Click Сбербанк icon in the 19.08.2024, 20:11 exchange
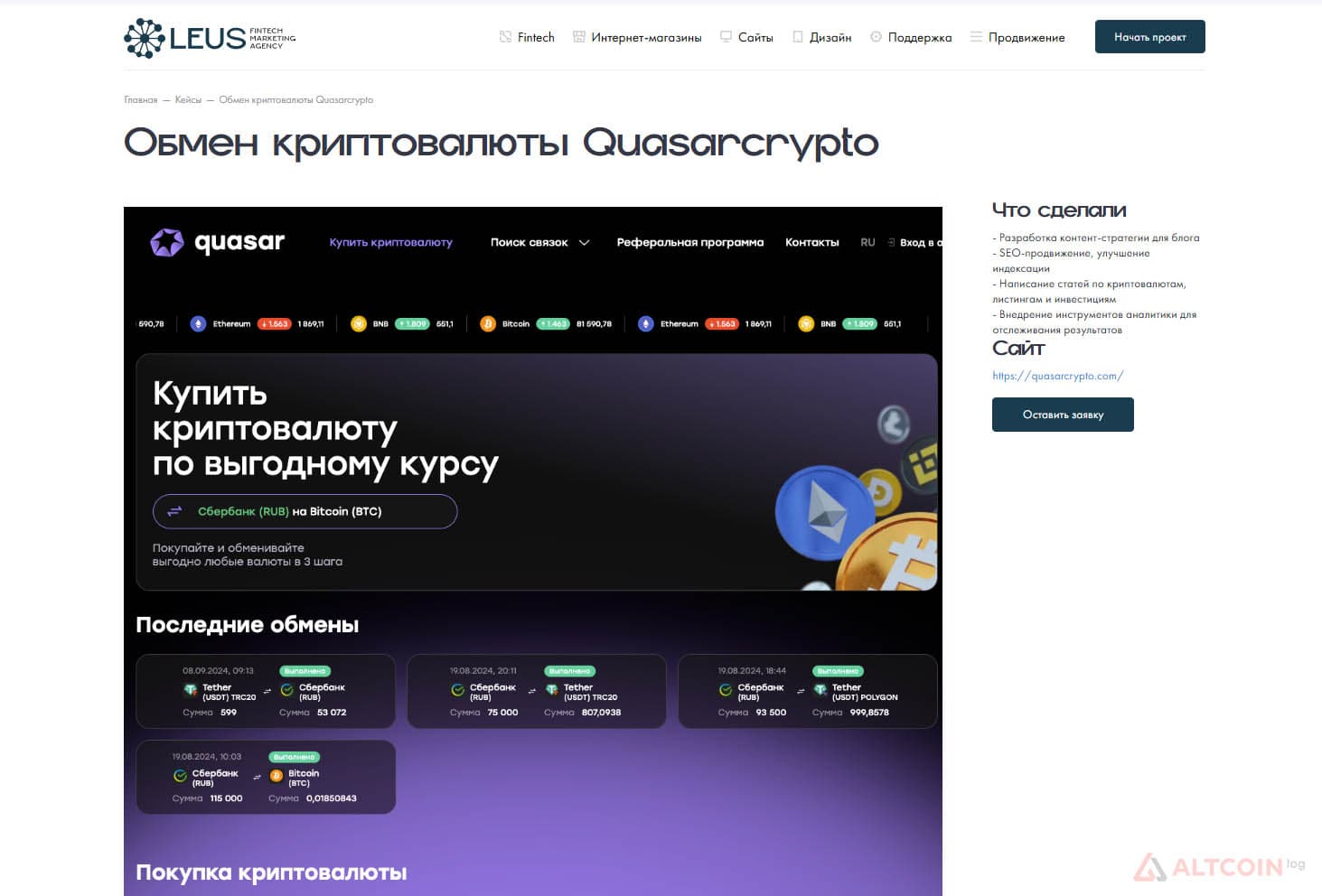The height and width of the screenshot is (896, 1322). [x=458, y=690]
